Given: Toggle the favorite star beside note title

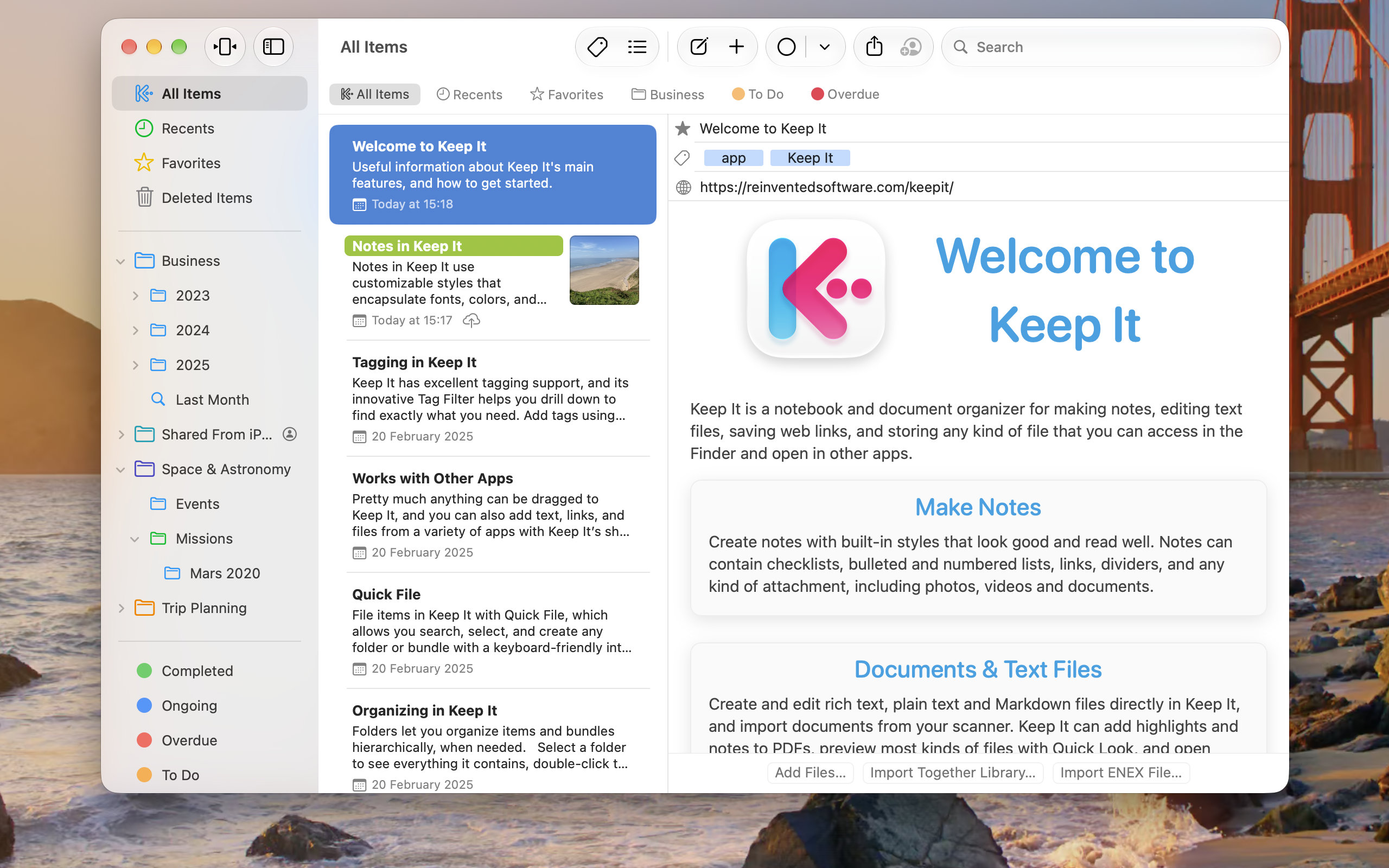Looking at the screenshot, I should tap(683, 128).
